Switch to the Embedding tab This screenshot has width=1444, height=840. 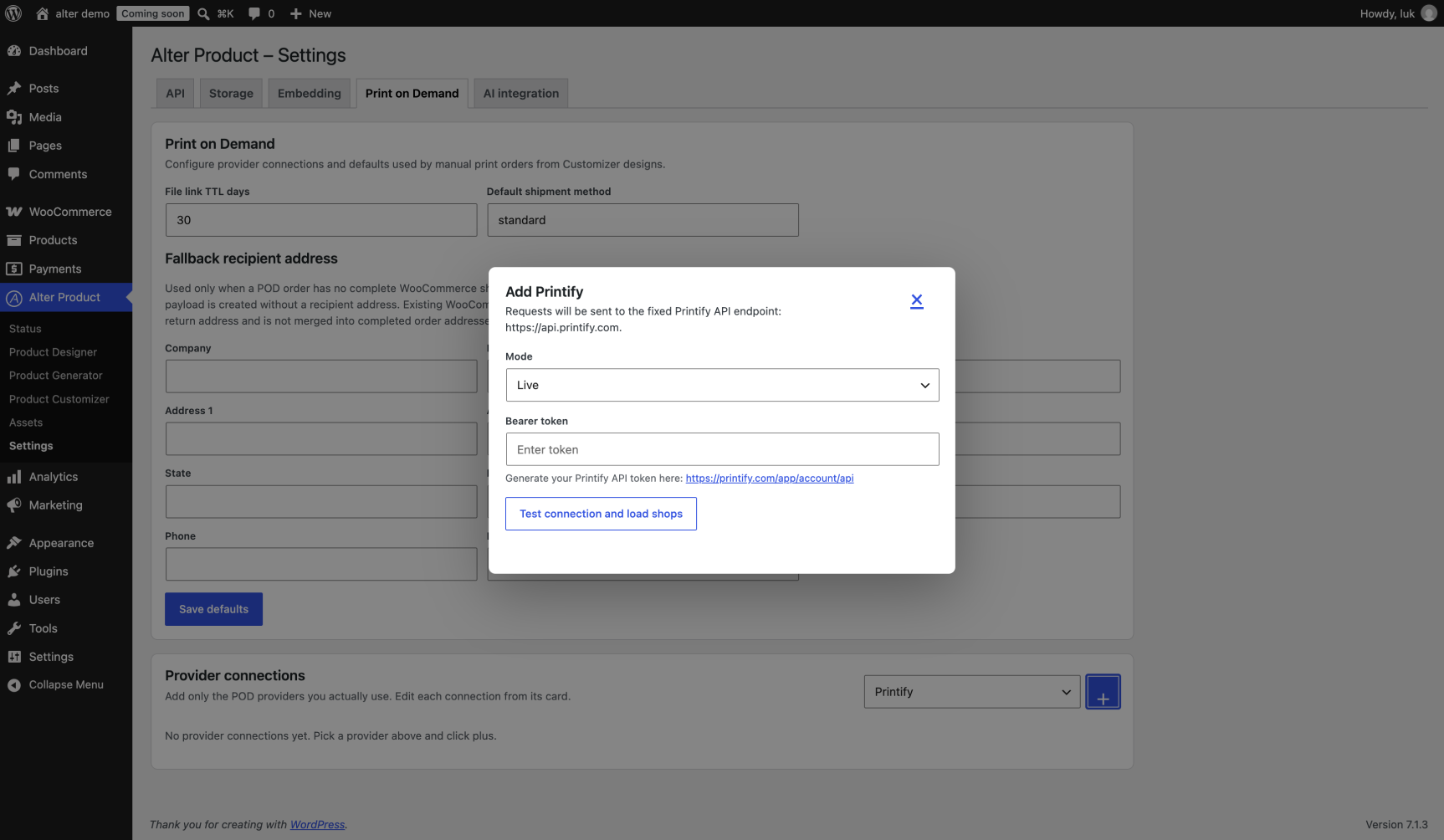point(310,94)
